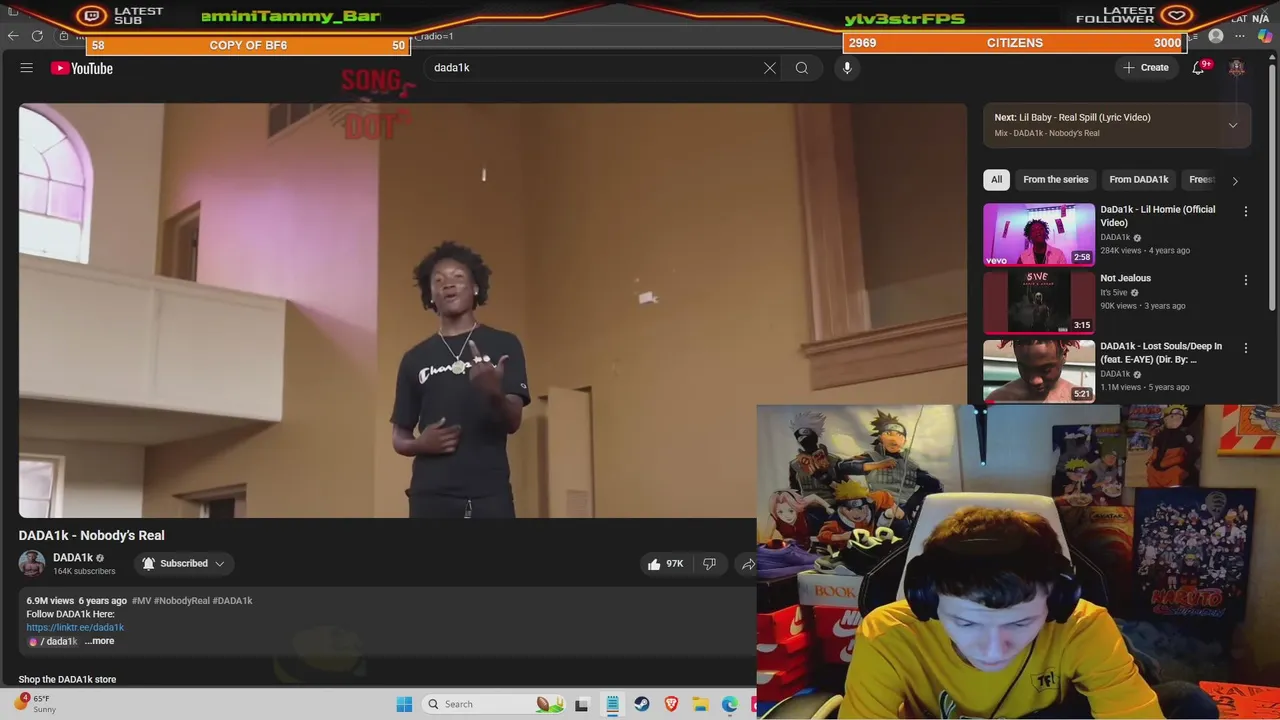Viewport: 1280px width, 720px height.
Task: Open options for Not Jealous video
Action: [1246, 280]
